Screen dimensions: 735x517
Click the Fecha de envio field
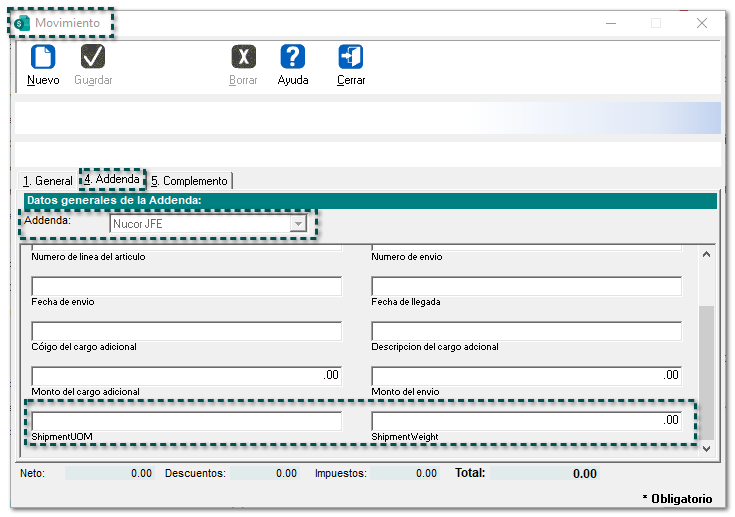[x=186, y=286]
